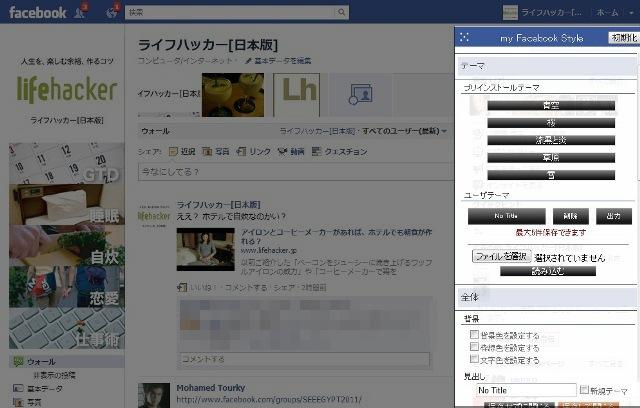
Task: Open the ウォール tab heading above share bar
Action: pos(155,131)
